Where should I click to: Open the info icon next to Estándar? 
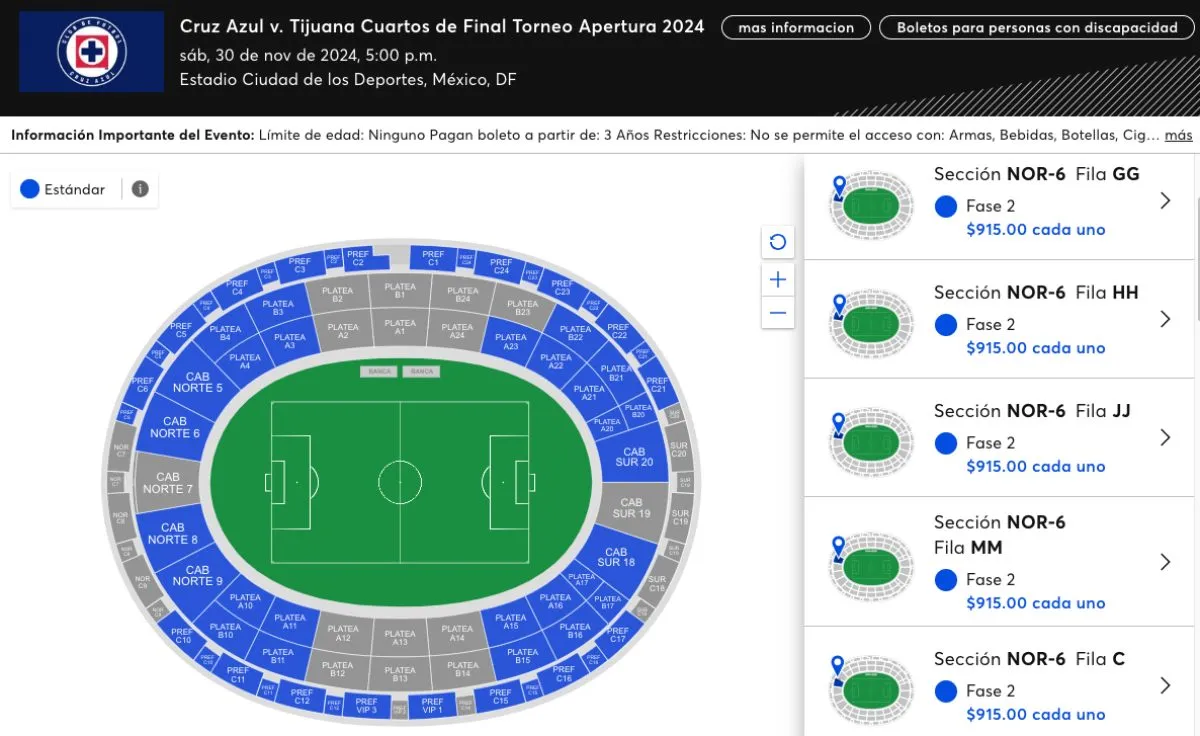[140, 189]
